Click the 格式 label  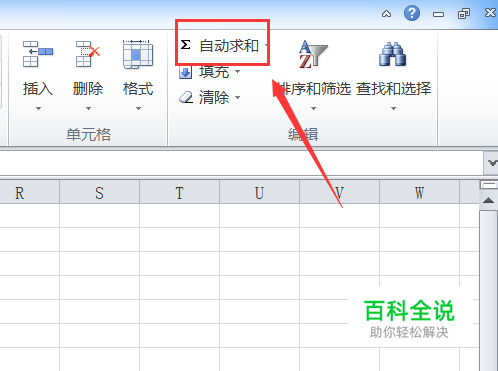pos(138,89)
